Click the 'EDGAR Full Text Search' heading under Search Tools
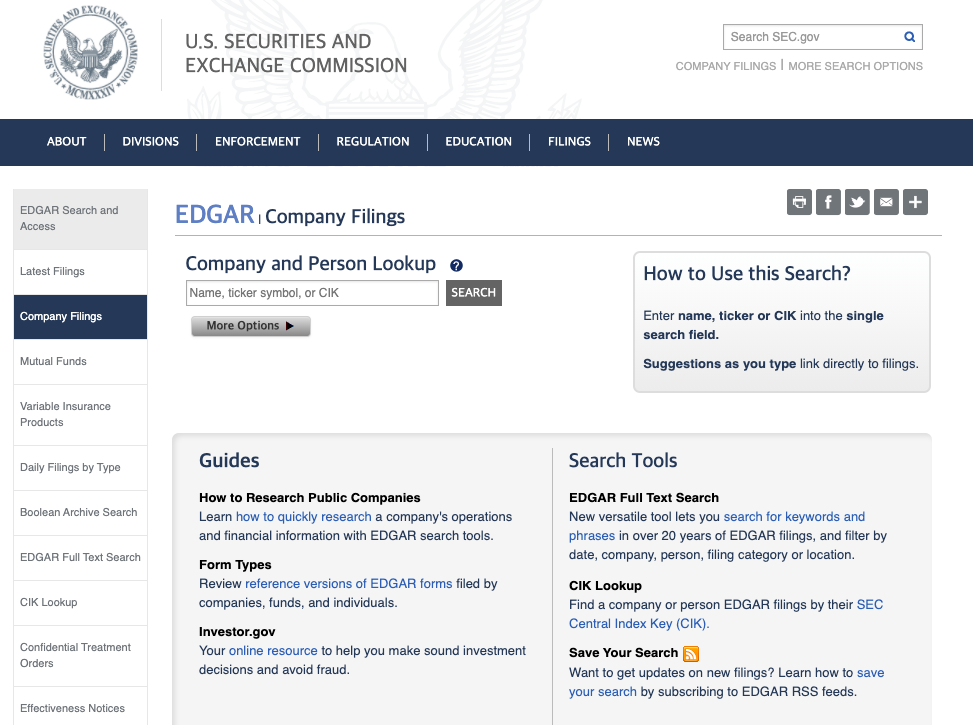The height and width of the screenshot is (725, 973). tap(644, 498)
